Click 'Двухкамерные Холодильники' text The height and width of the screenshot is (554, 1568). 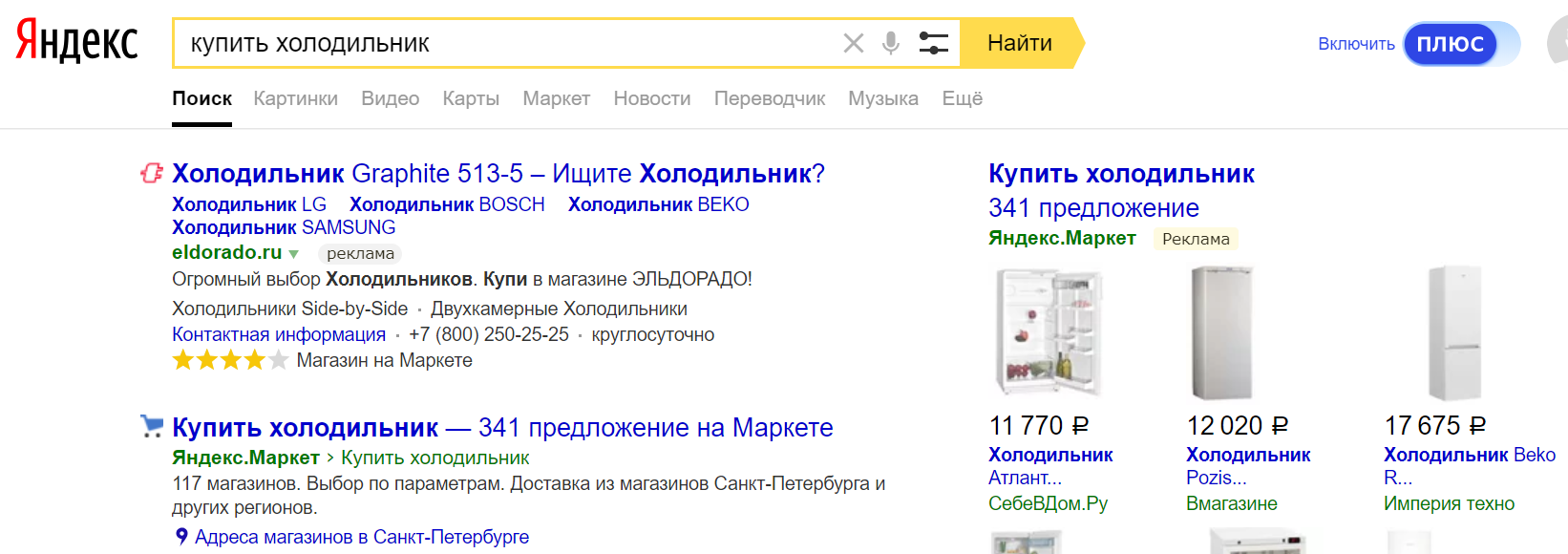pyautogui.click(x=560, y=309)
